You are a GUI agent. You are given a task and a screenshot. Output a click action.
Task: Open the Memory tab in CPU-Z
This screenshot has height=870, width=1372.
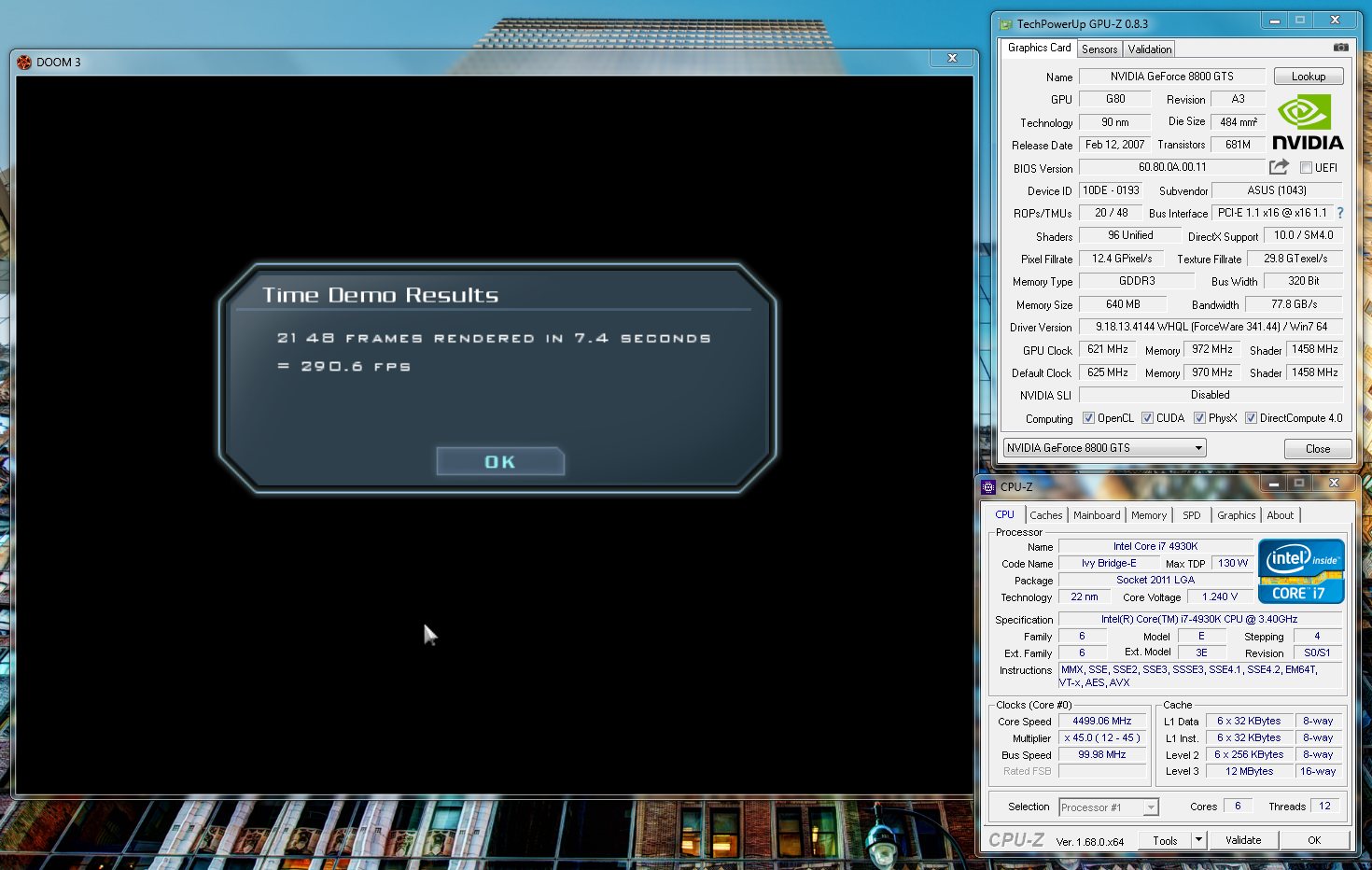point(1149,515)
